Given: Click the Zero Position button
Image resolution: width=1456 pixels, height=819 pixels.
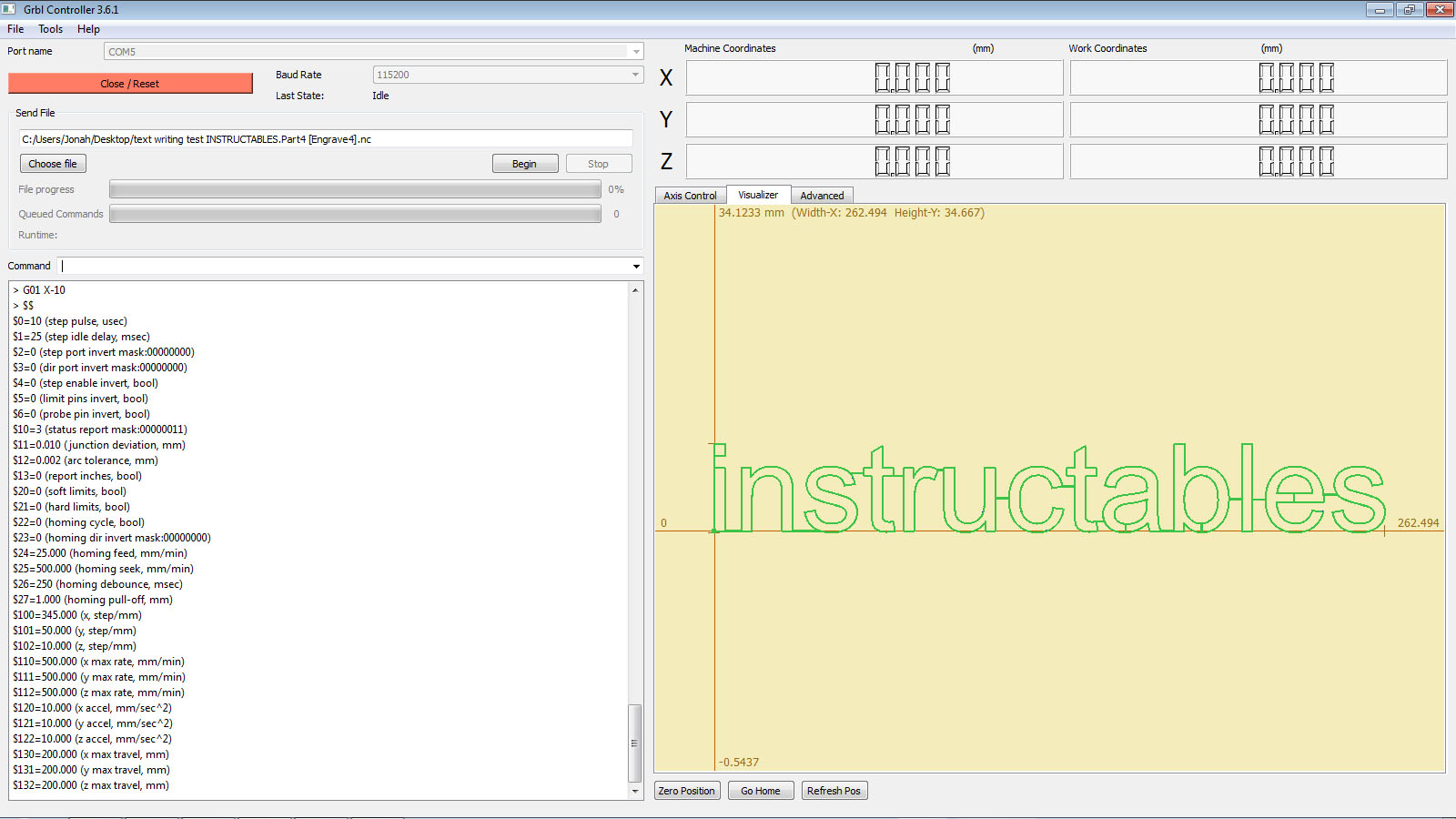Looking at the screenshot, I should 687,791.
